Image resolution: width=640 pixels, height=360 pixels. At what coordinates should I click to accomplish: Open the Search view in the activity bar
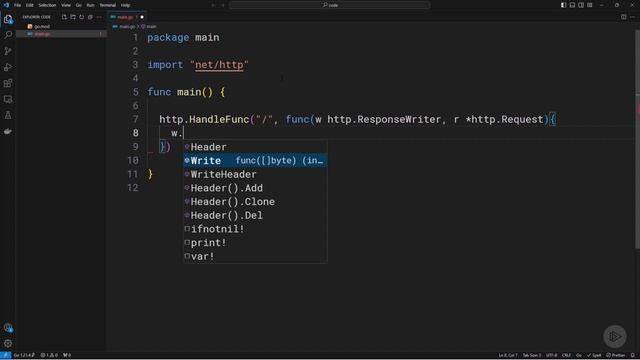8,35
